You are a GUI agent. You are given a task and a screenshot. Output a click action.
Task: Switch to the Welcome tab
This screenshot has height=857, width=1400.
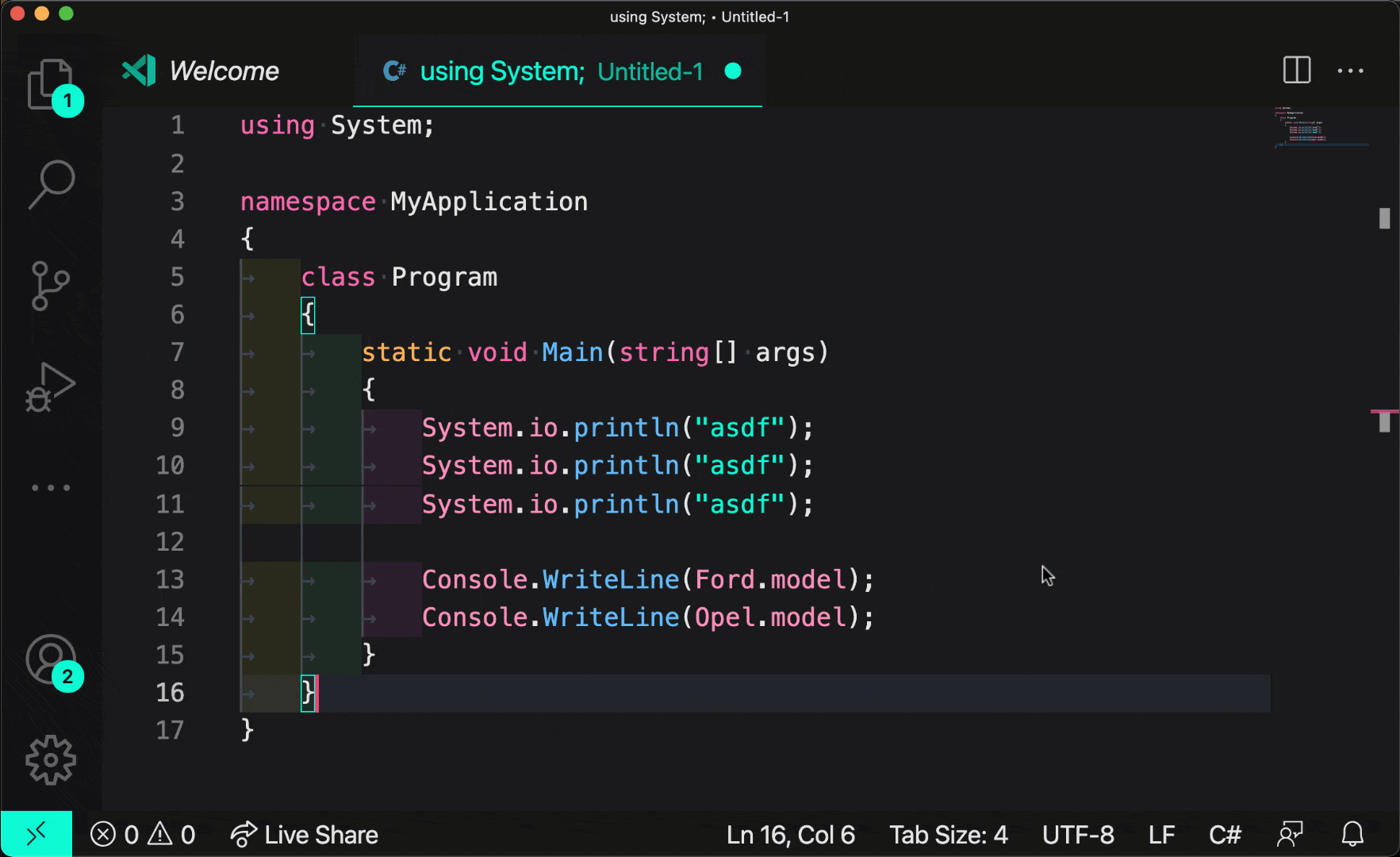pos(224,71)
